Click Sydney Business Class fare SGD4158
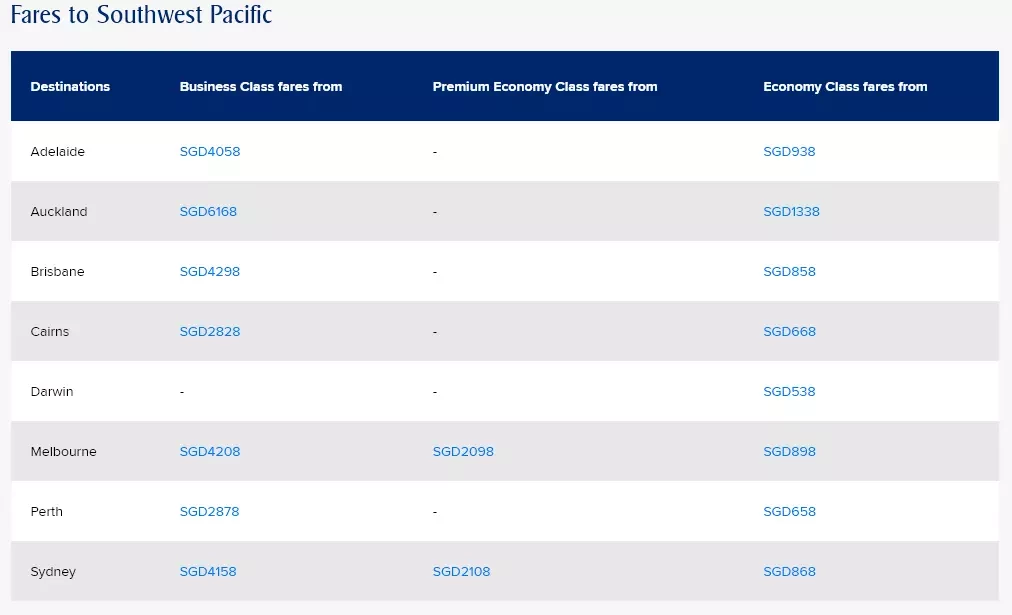Image resolution: width=1012 pixels, height=615 pixels. [x=208, y=572]
